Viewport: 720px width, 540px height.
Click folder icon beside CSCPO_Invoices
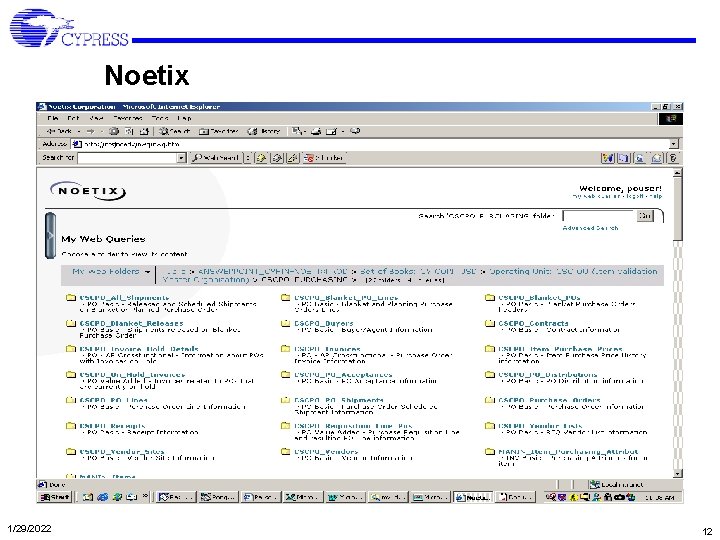tap(286, 349)
